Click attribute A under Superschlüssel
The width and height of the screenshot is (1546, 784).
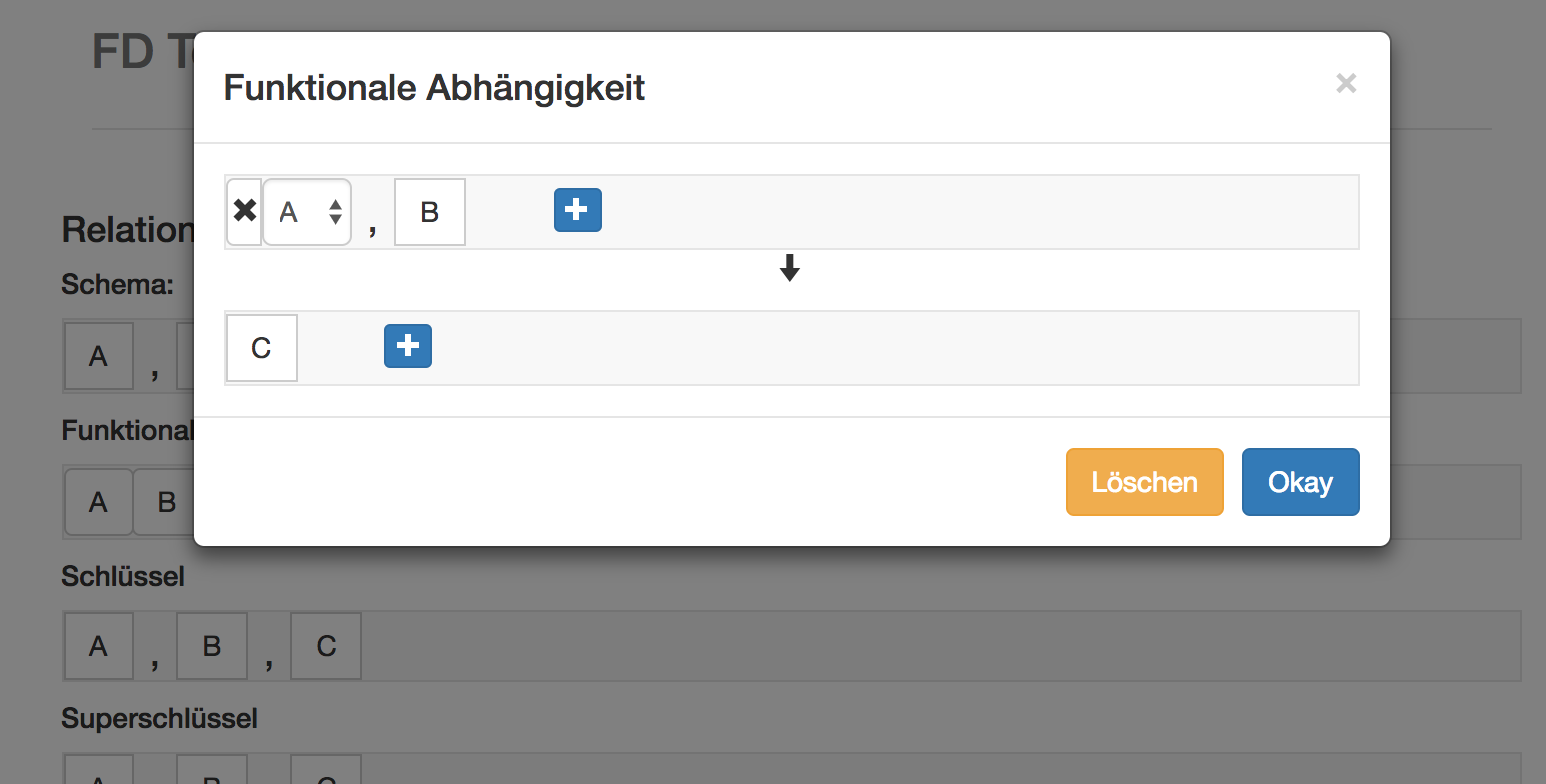pos(98,772)
